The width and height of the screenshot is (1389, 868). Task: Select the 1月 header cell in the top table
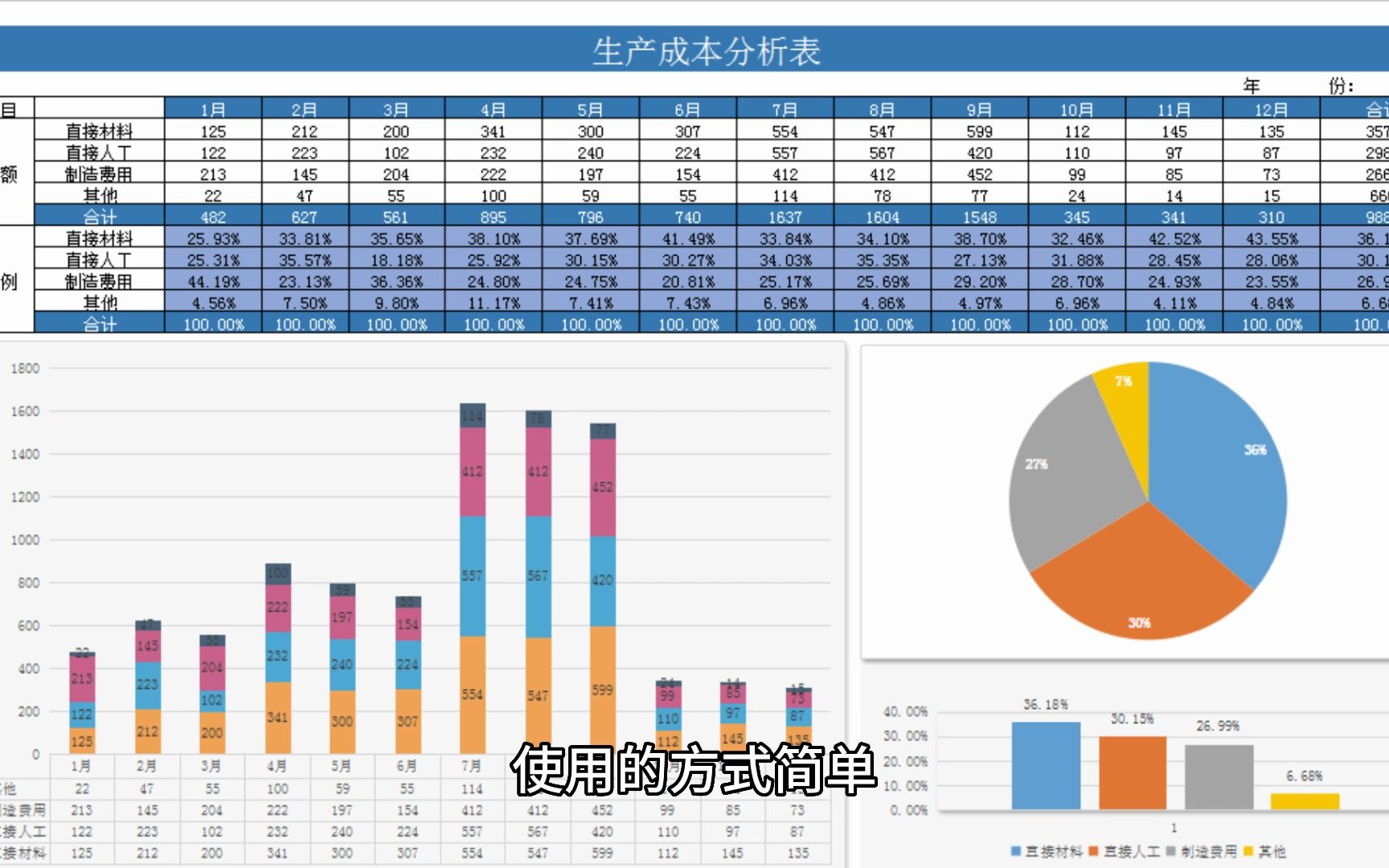pyautogui.click(x=213, y=109)
